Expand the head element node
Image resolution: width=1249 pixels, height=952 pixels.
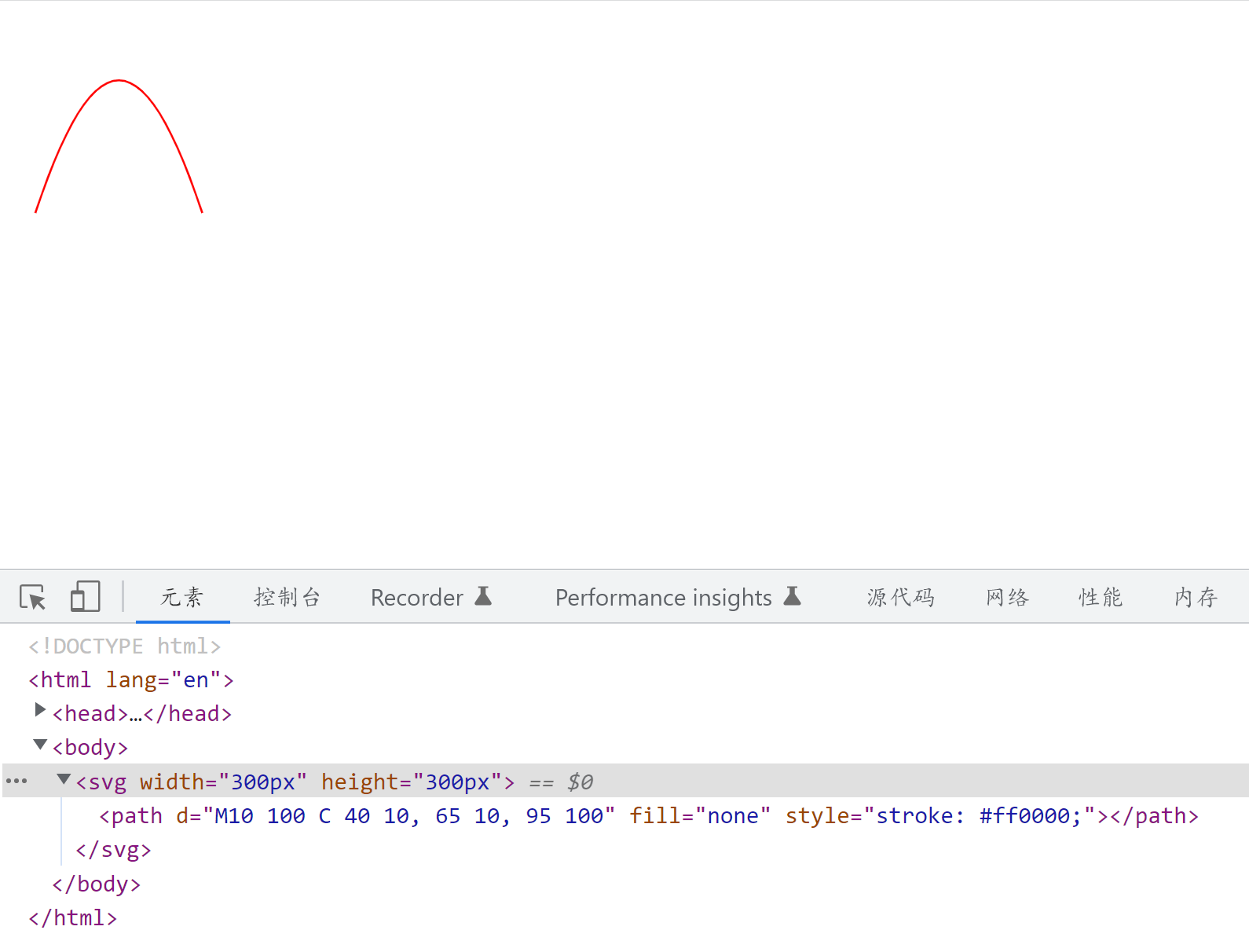(x=40, y=710)
